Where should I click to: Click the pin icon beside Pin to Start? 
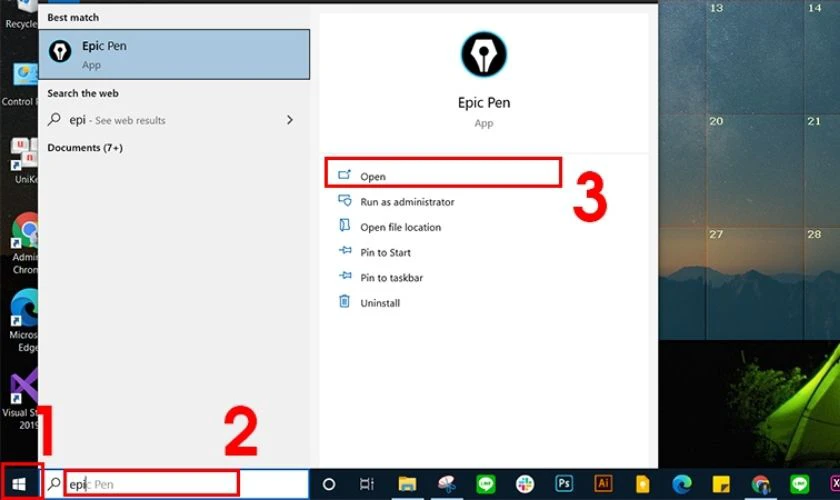coord(345,250)
